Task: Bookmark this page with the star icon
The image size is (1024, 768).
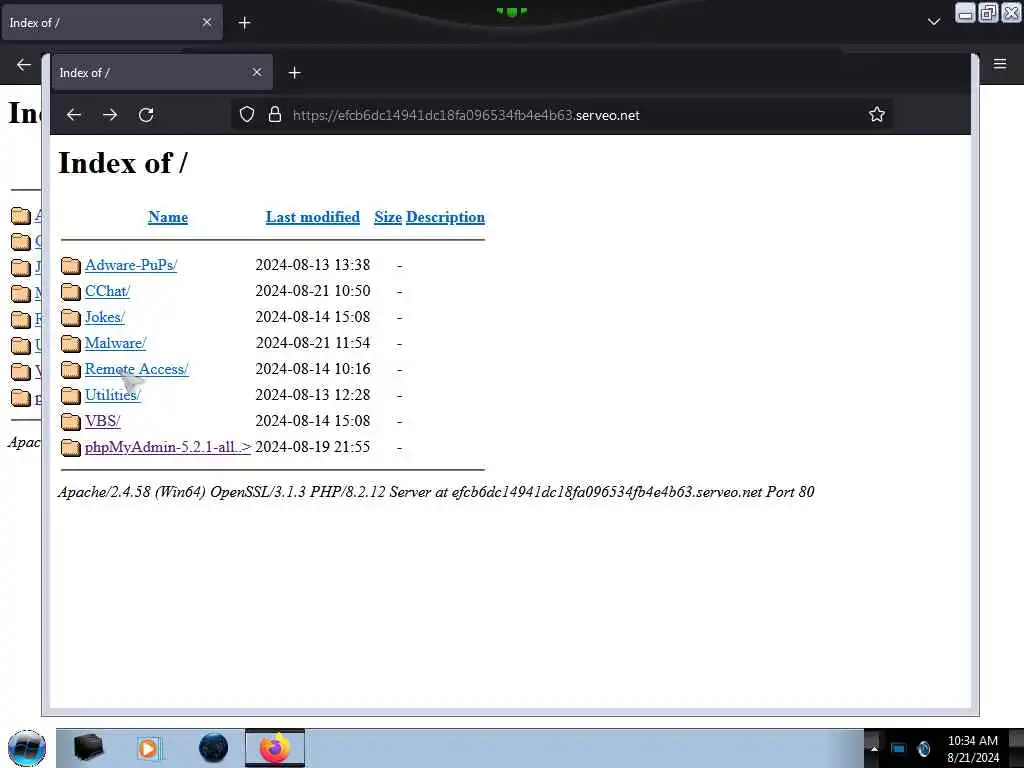Action: pyautogui.click(x=876, y=115)
